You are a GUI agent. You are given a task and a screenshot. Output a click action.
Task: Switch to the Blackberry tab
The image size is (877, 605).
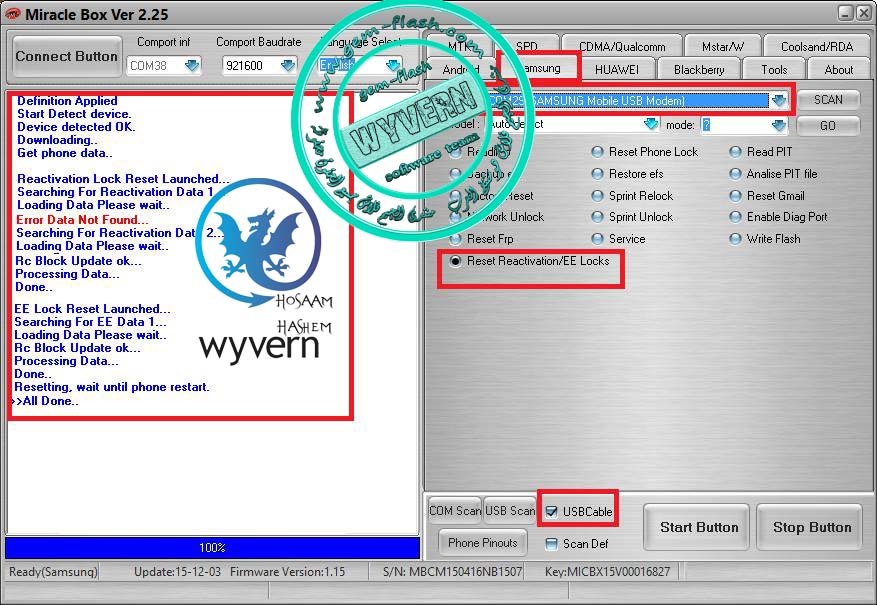699,69
